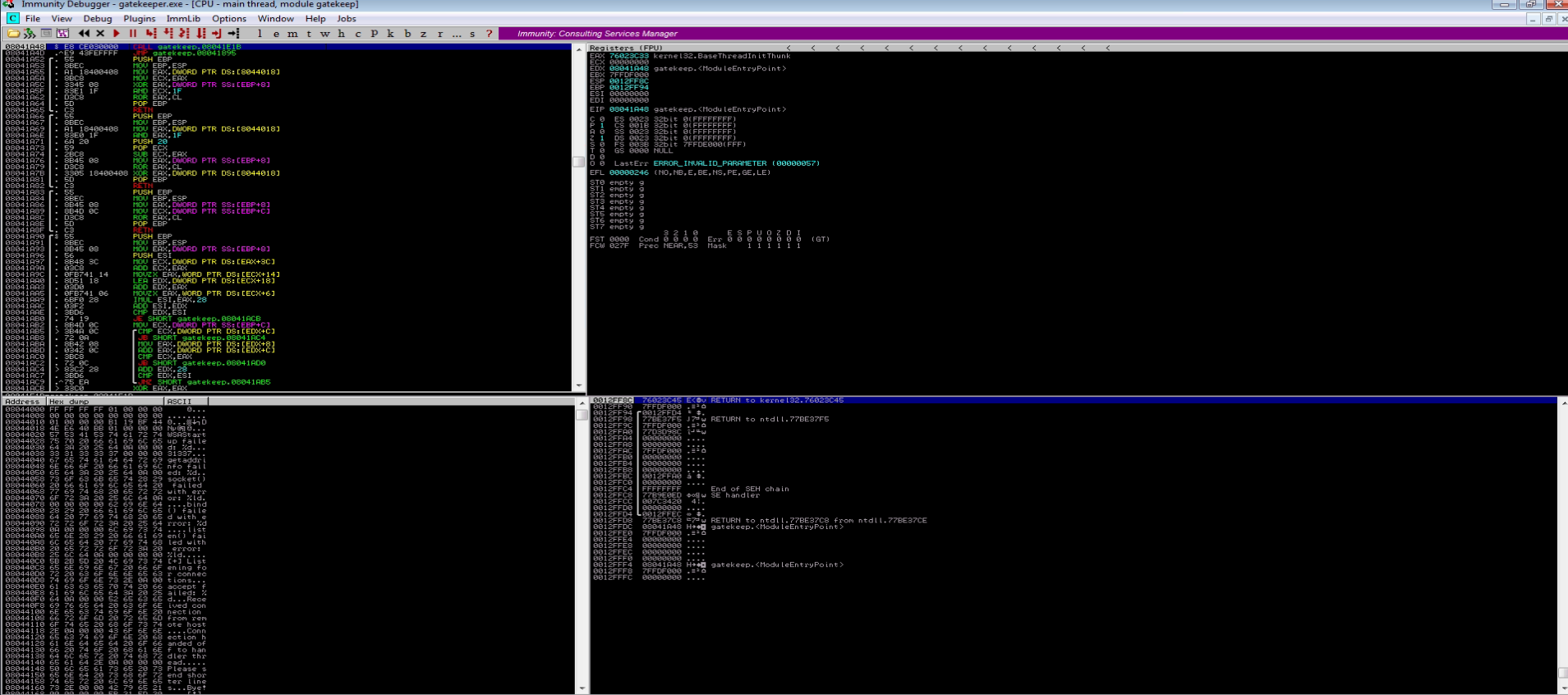Open the red question mark help icon
Image resolution: width=1568 pixels, height=695 pixels.
pos(490,34)
